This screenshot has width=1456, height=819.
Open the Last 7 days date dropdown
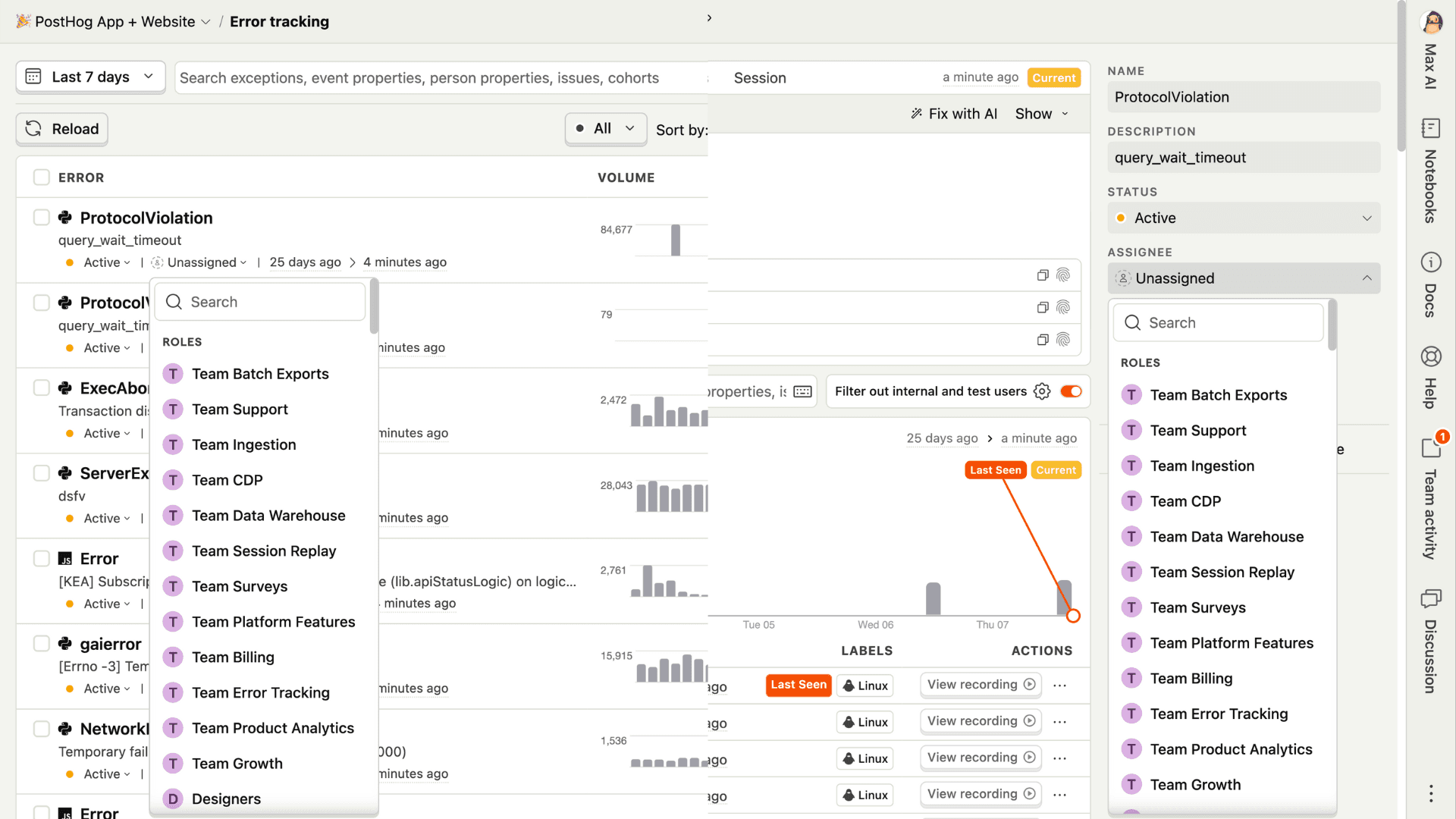(x=90, y=77)
